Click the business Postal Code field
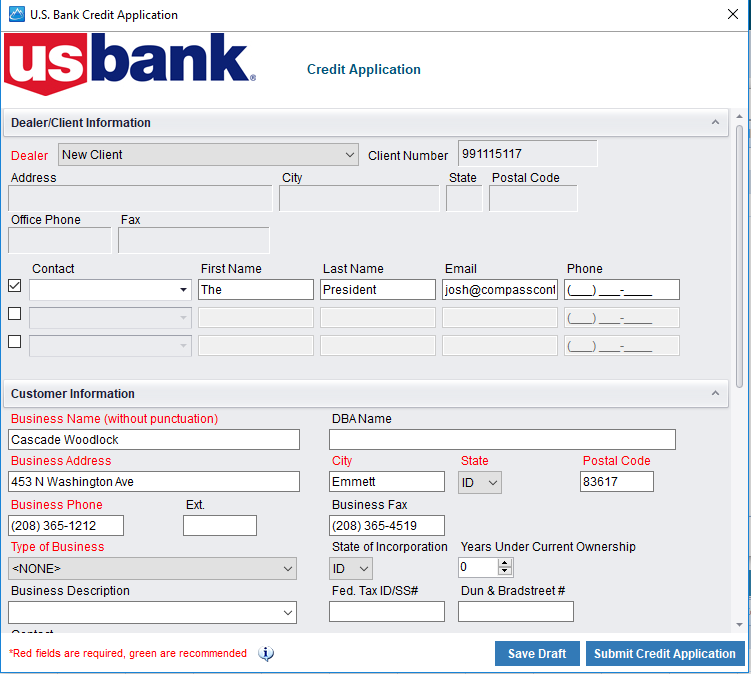Image resolution: width=751 pixels, height=674 pixels. [x=616, y=481]
